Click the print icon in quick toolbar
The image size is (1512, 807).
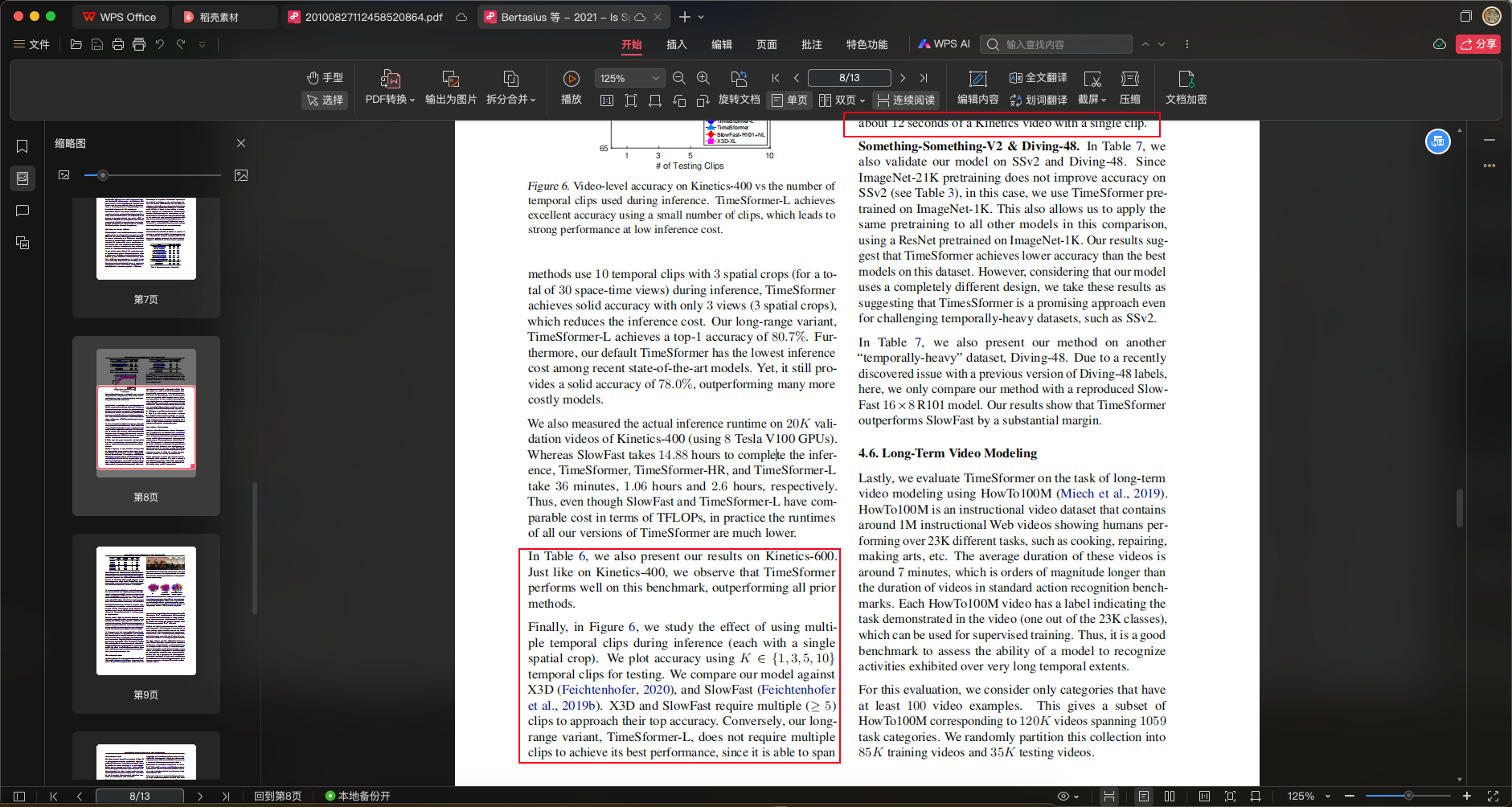pos(118,44)
